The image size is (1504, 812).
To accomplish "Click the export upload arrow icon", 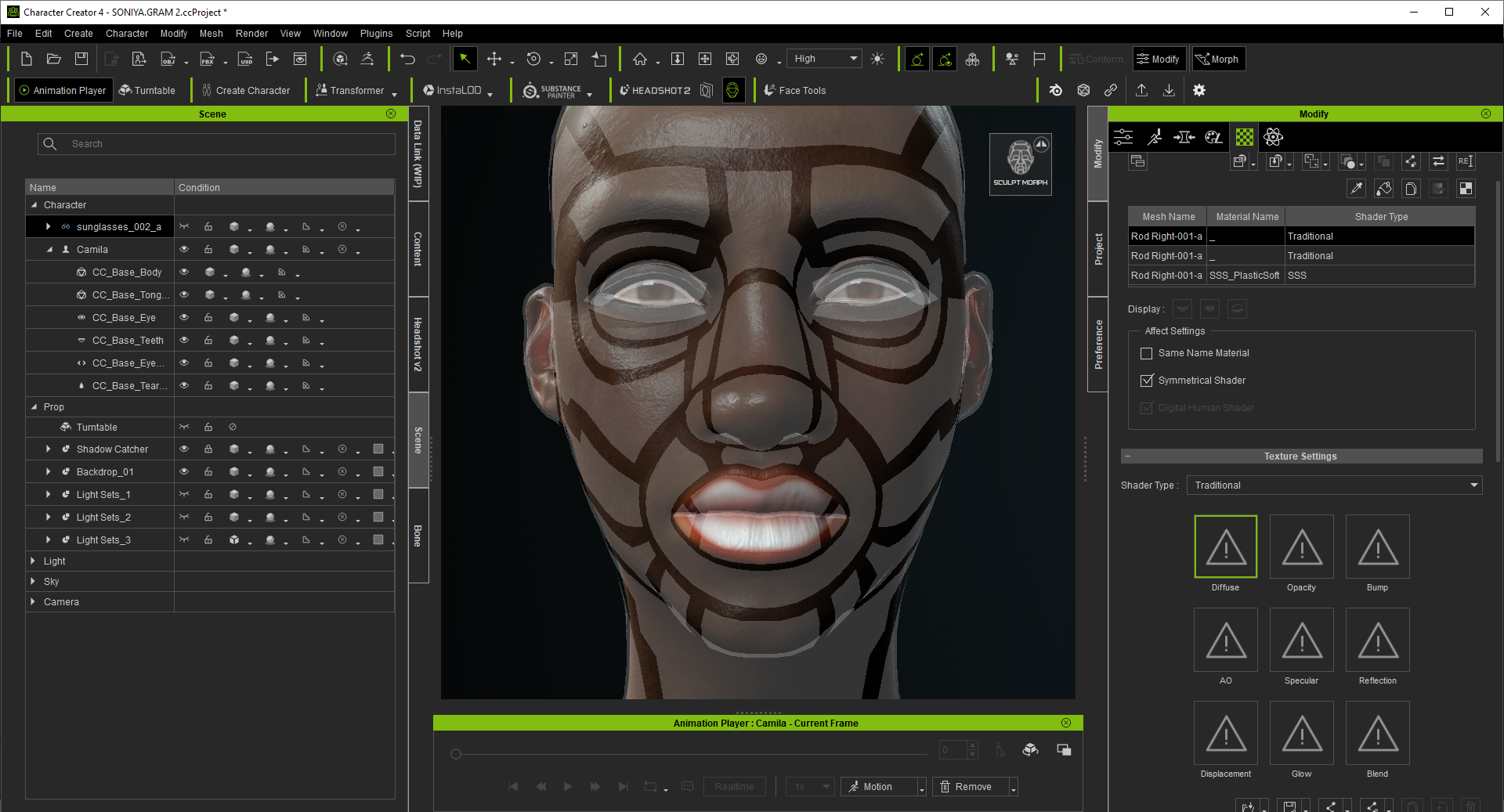I will (x=1141, y=90).
